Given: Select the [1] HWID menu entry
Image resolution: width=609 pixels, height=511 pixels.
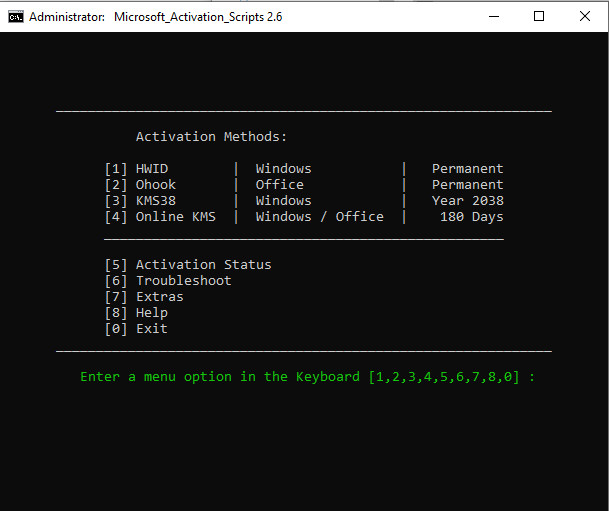Looking at the screenshot, I should 136,169.
